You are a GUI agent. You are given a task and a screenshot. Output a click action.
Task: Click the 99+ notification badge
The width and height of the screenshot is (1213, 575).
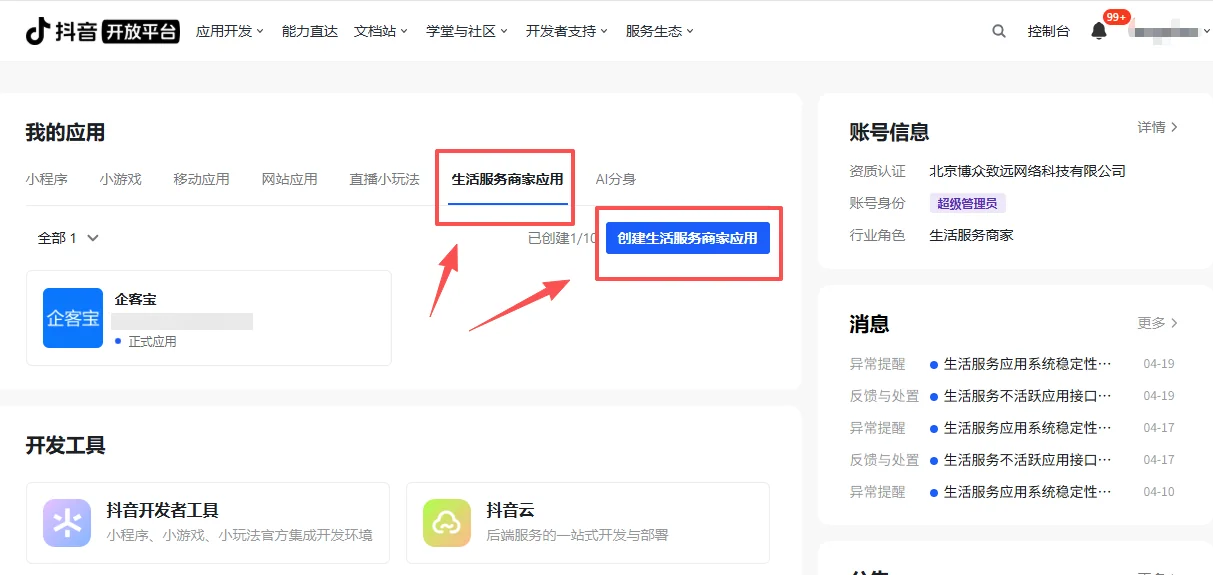coord(1117,17)
